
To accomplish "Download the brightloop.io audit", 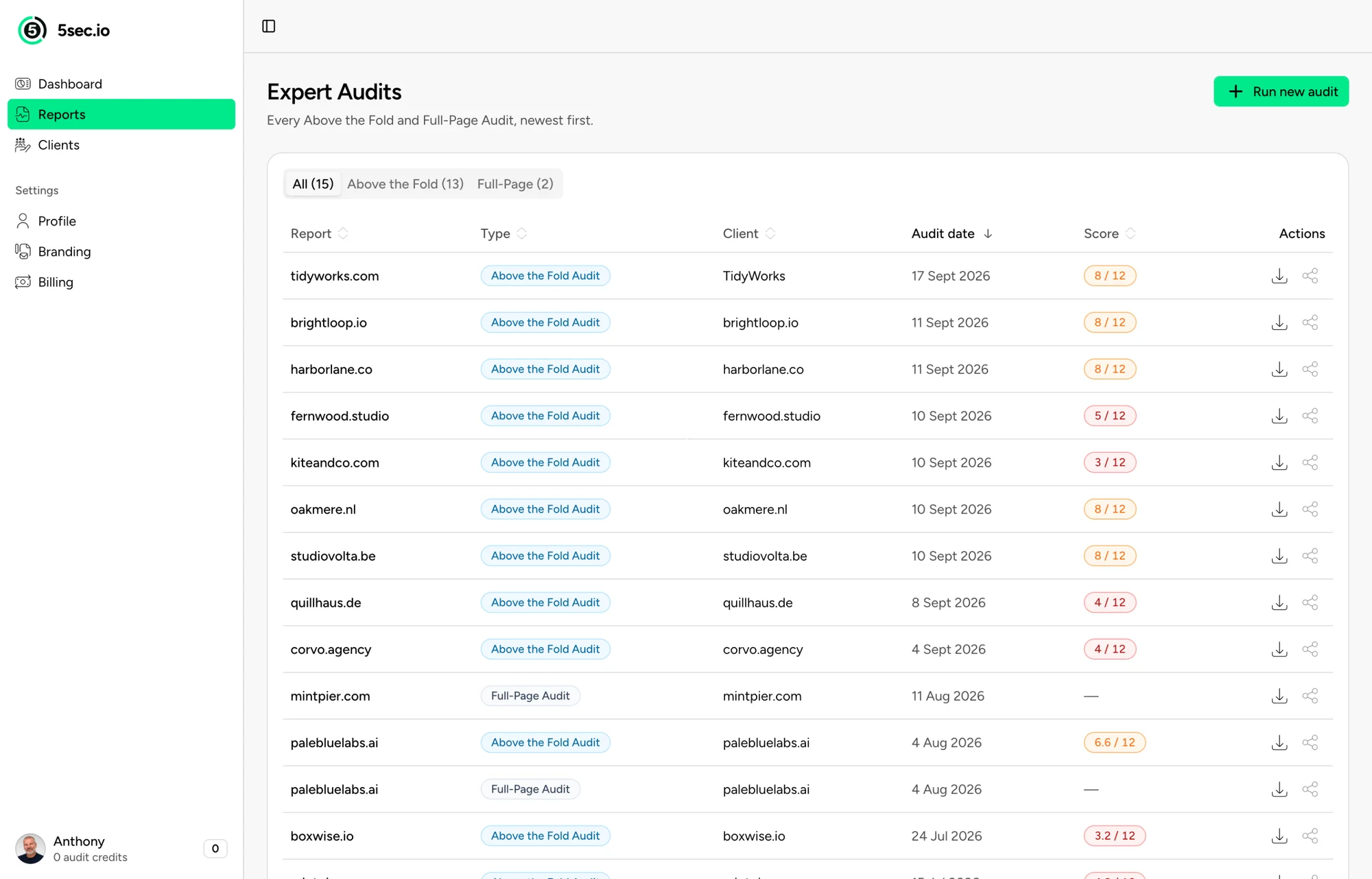I will click(x=1279, y=323).
